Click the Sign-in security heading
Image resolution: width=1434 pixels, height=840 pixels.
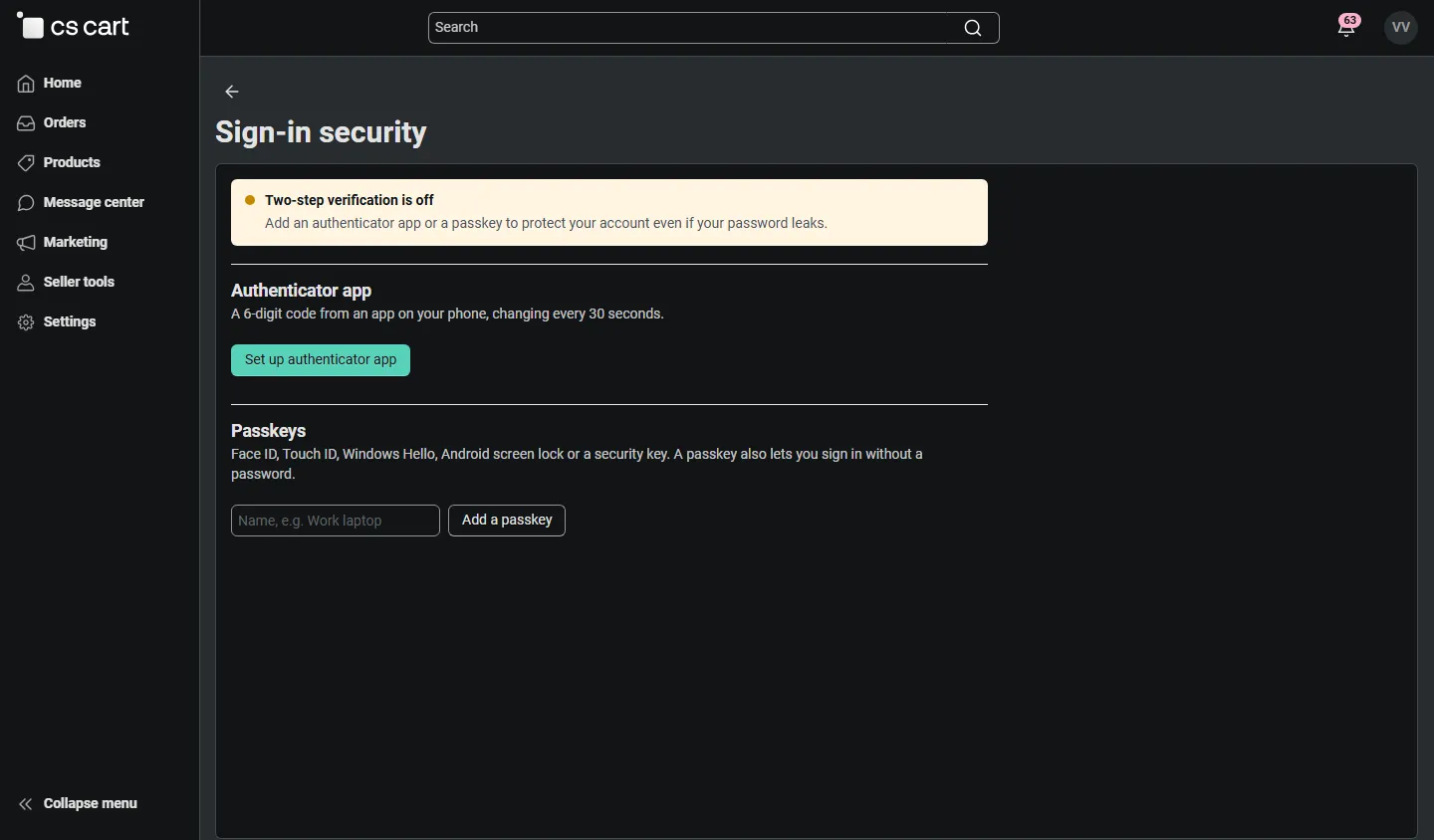(x=321, y=132)
